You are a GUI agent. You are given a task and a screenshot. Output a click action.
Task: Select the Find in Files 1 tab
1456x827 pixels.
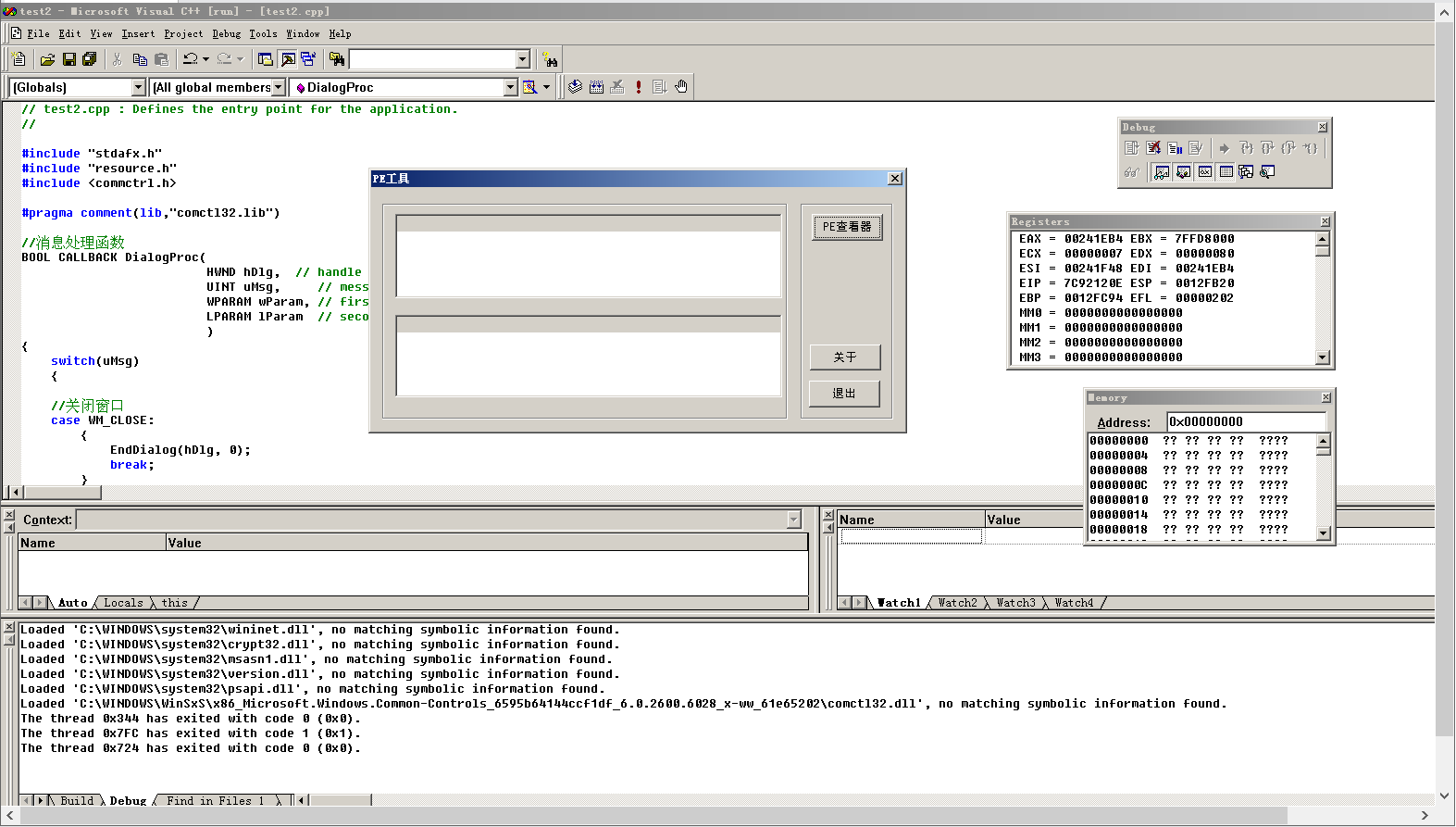coord(216,801)
